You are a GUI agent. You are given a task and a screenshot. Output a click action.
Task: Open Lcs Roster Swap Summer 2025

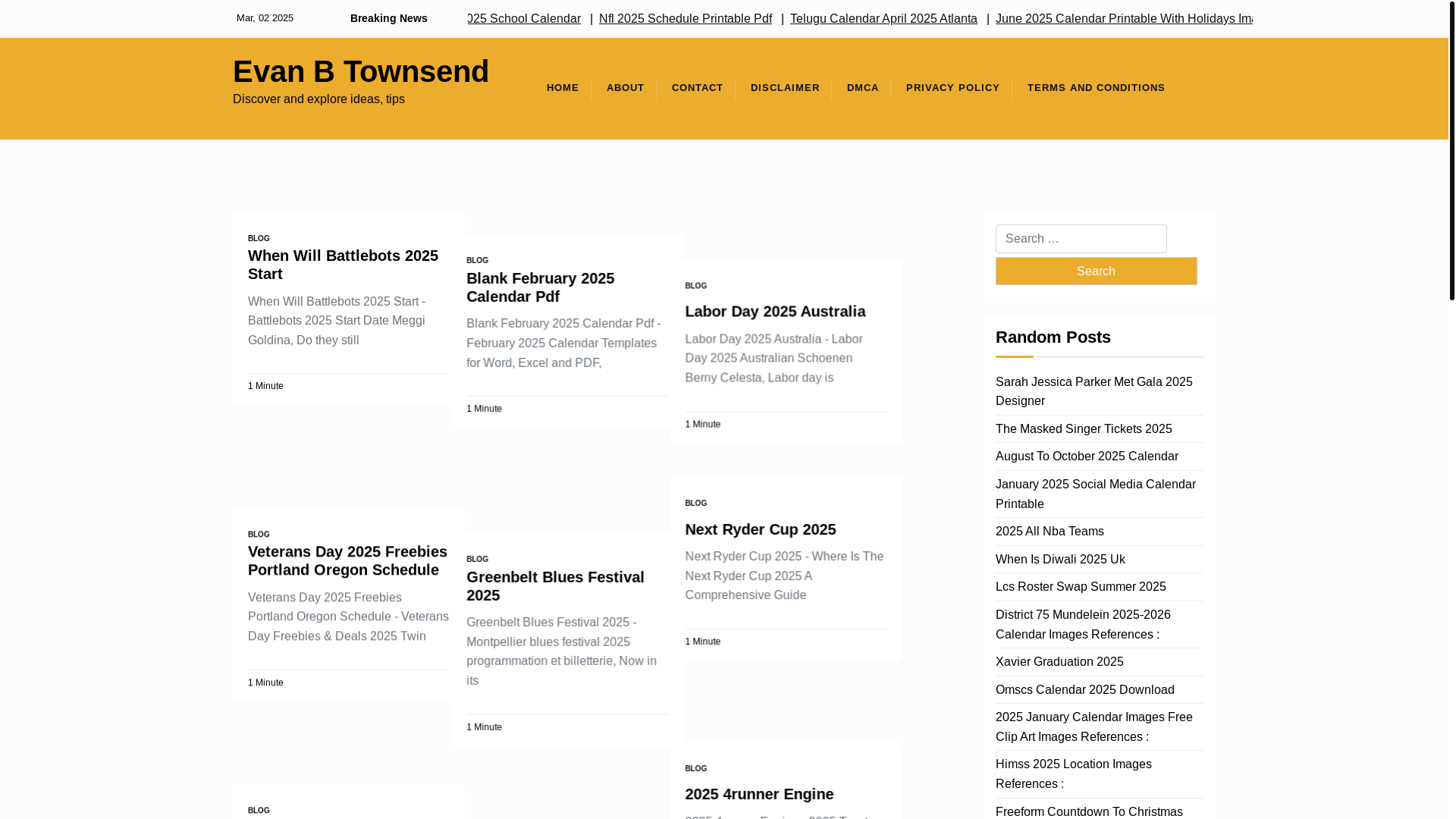(x=1080, y=587)
